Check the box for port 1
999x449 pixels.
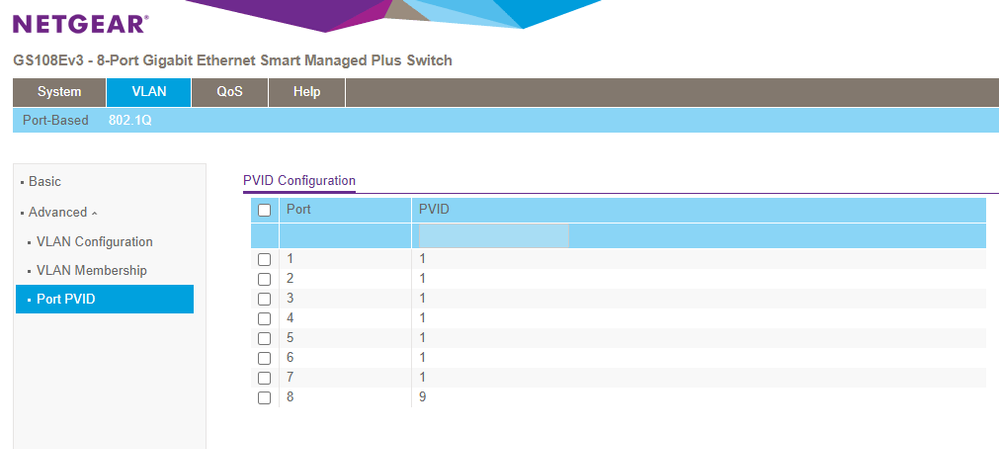click(264, 259)
